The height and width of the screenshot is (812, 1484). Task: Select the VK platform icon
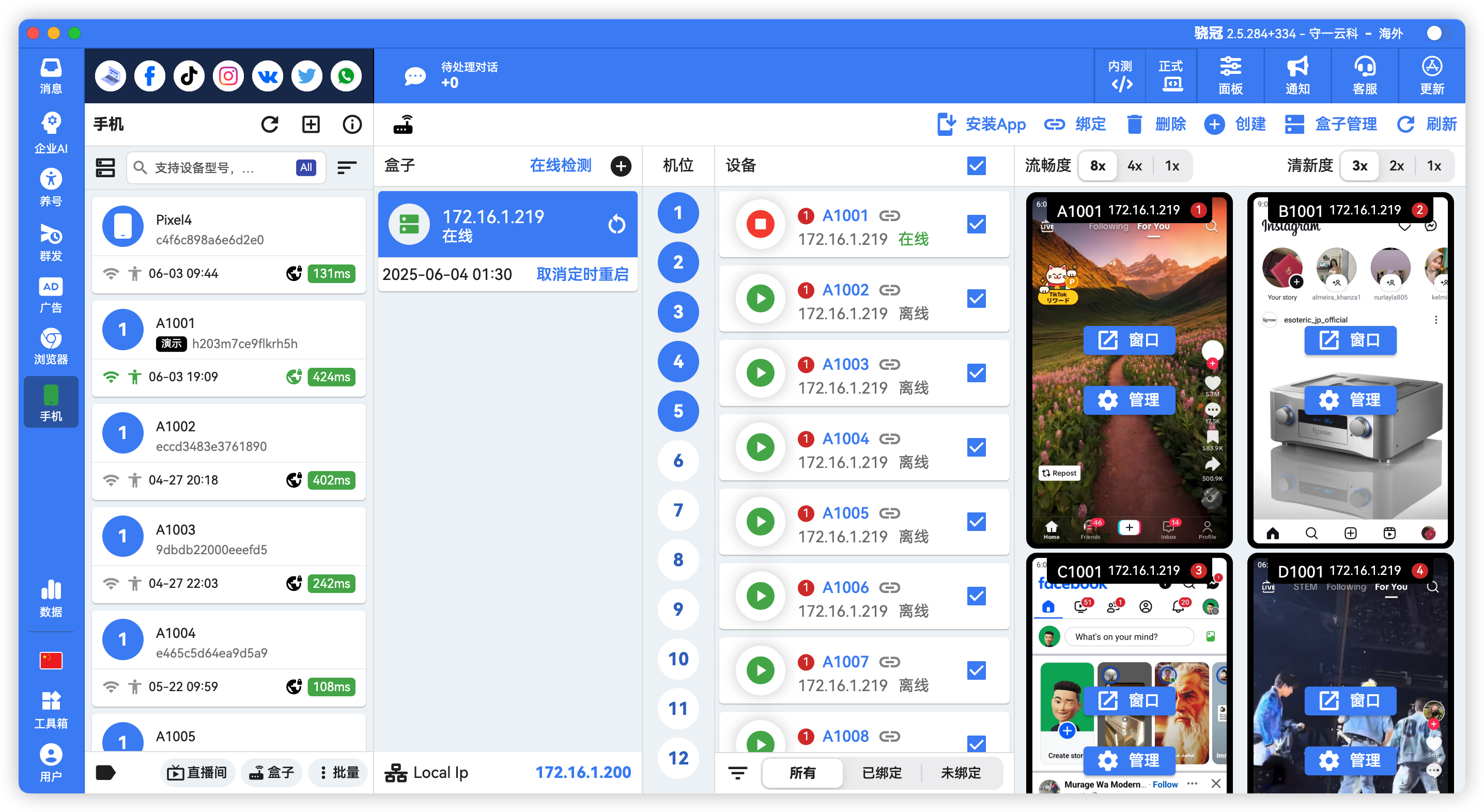(267, 76)
